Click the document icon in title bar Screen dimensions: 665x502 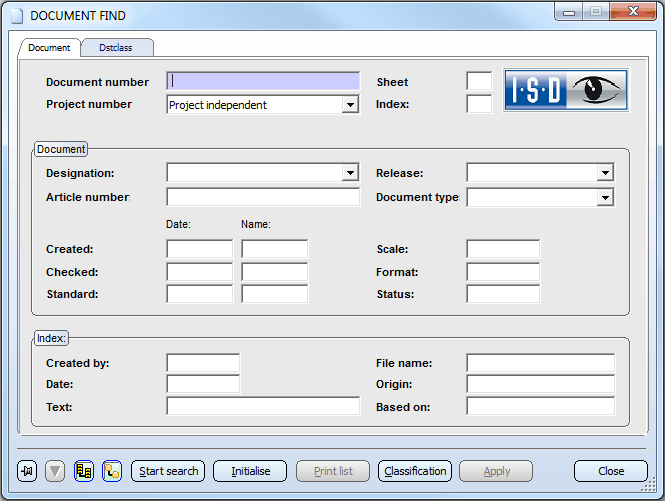click(x=16, y=16)
